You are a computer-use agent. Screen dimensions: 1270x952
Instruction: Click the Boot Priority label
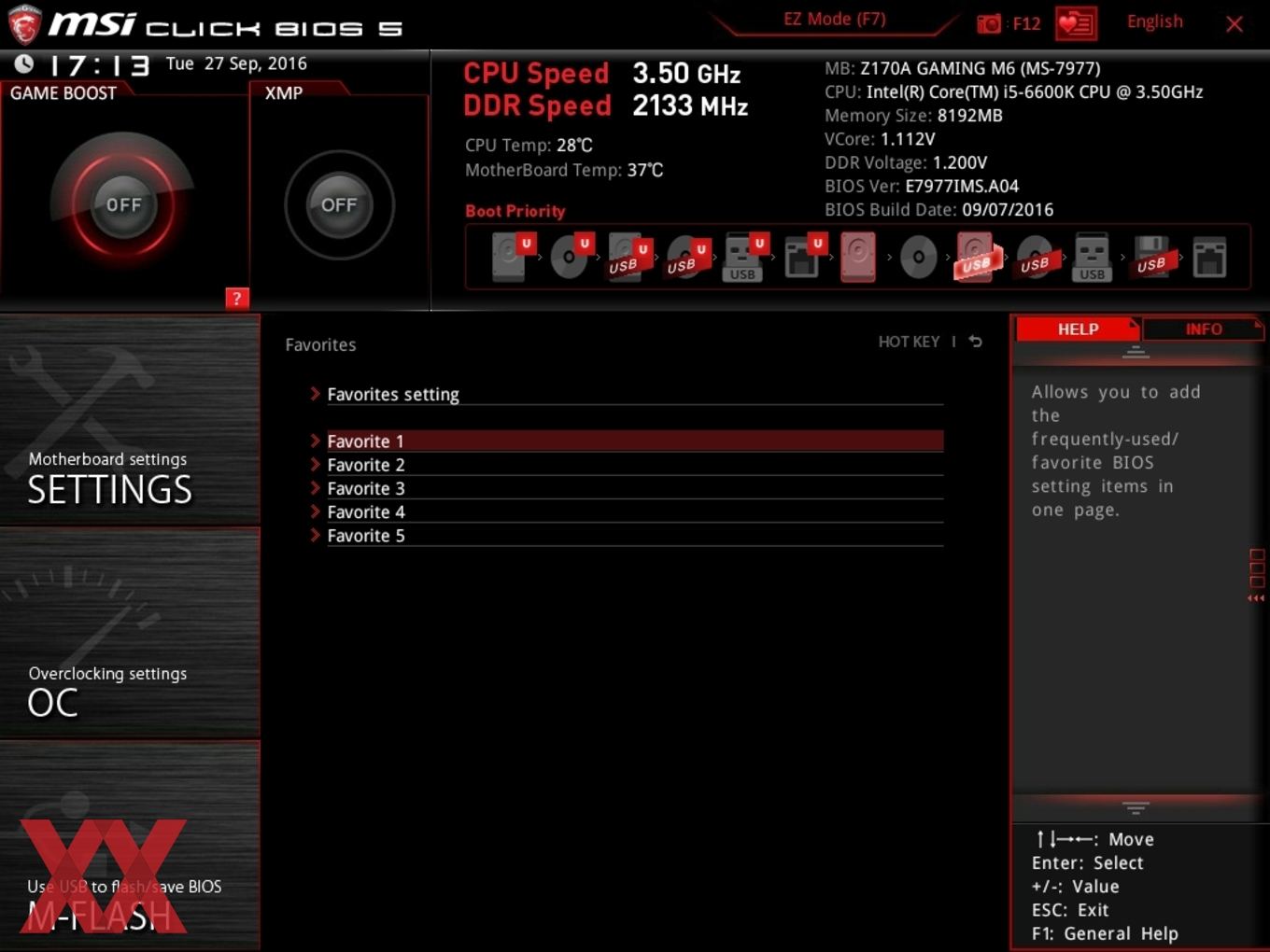pos(515,211)
